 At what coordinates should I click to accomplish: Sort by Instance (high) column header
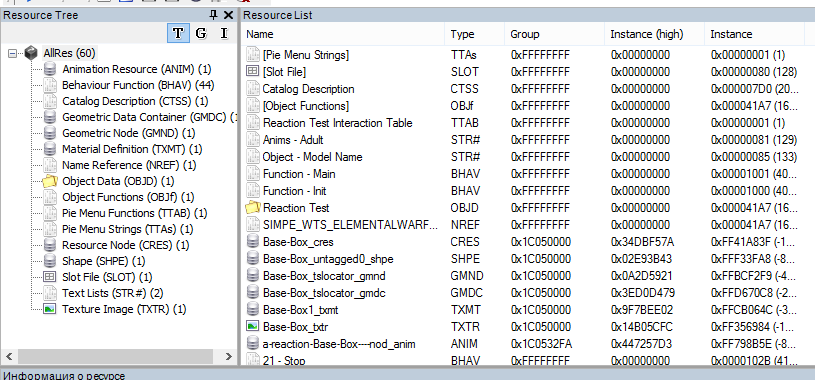tap(654, 34)
